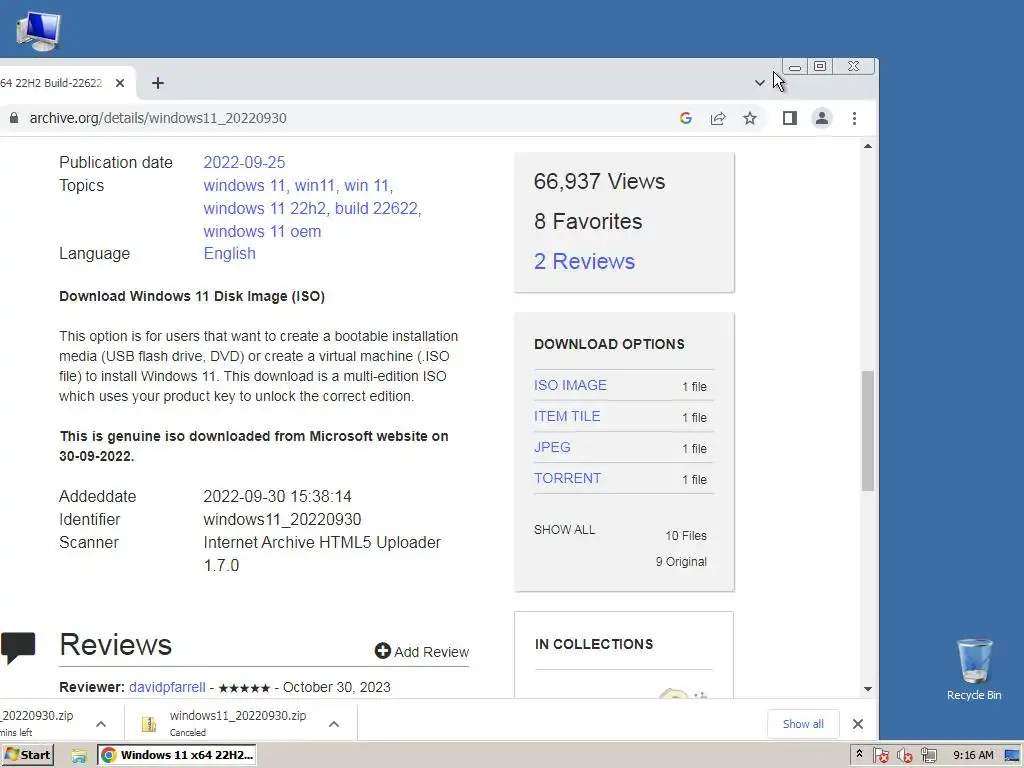The width and height of the screenshot is (1024, 768).
Task: Open the TORRENT download option
Action: point(567,478)
